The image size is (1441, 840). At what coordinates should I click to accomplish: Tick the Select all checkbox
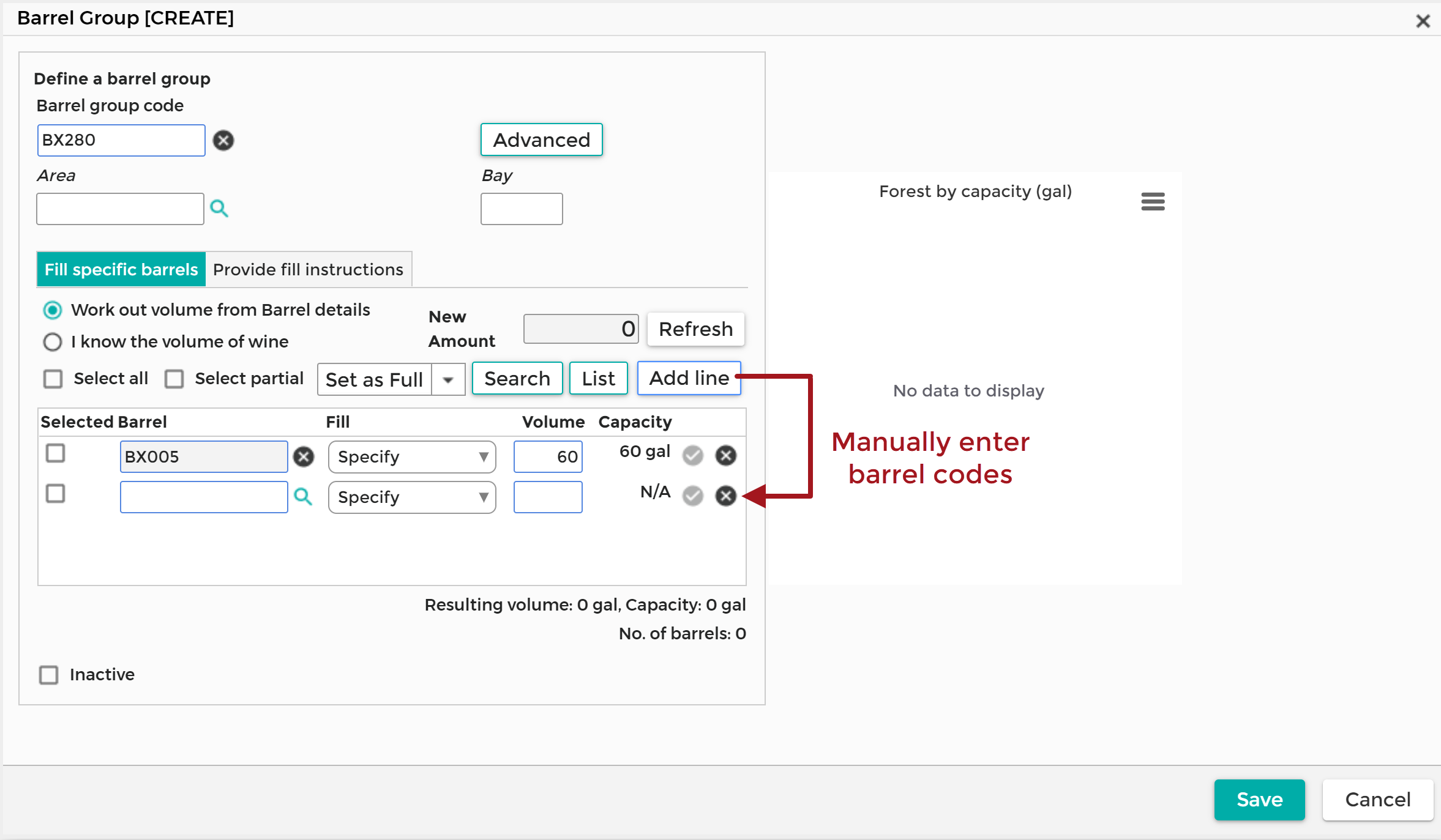click(53, 379)
